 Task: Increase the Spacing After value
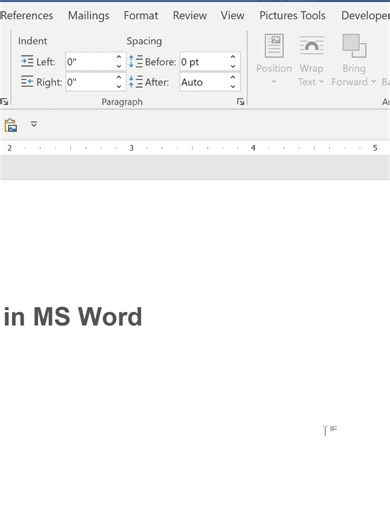(233, 77)
